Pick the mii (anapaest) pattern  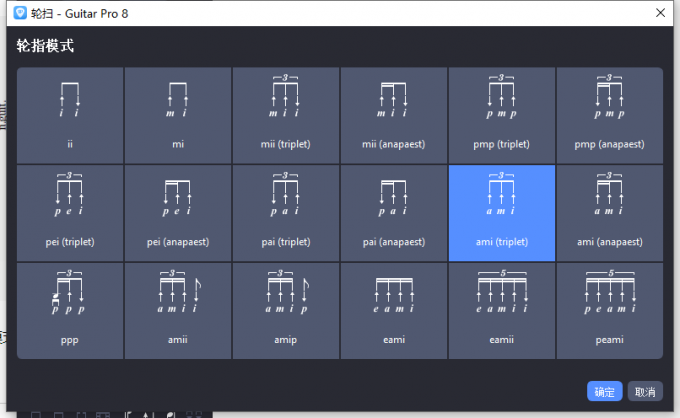(394, 115)
